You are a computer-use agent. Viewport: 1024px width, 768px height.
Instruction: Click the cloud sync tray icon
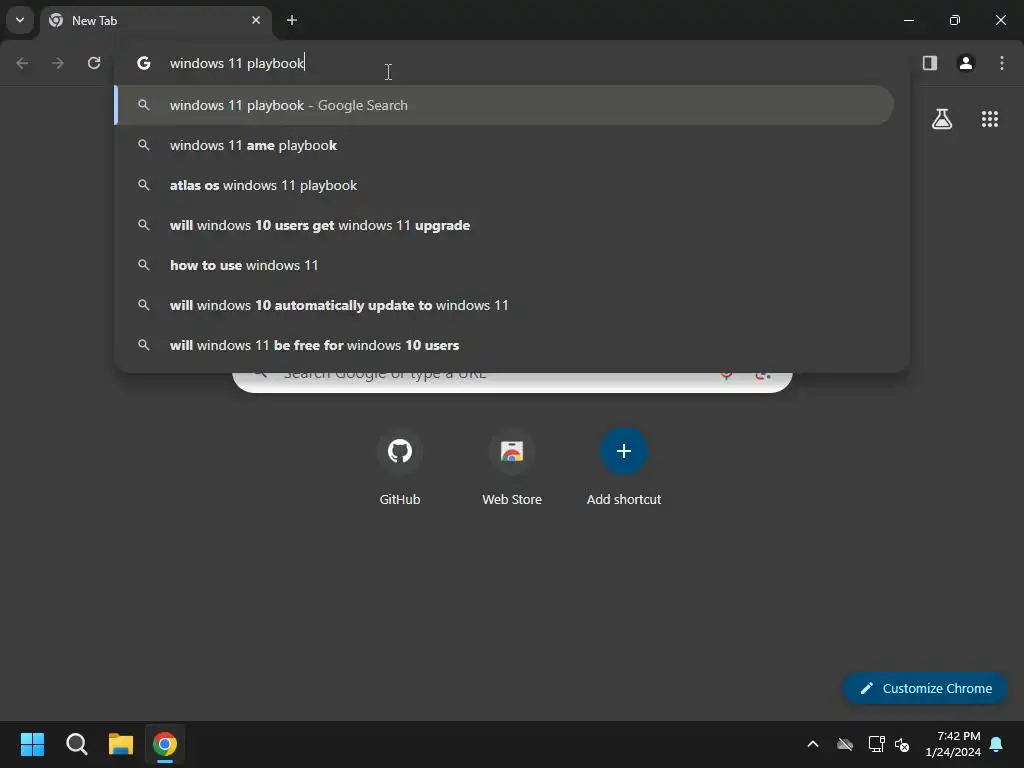[x=845, y=744]
